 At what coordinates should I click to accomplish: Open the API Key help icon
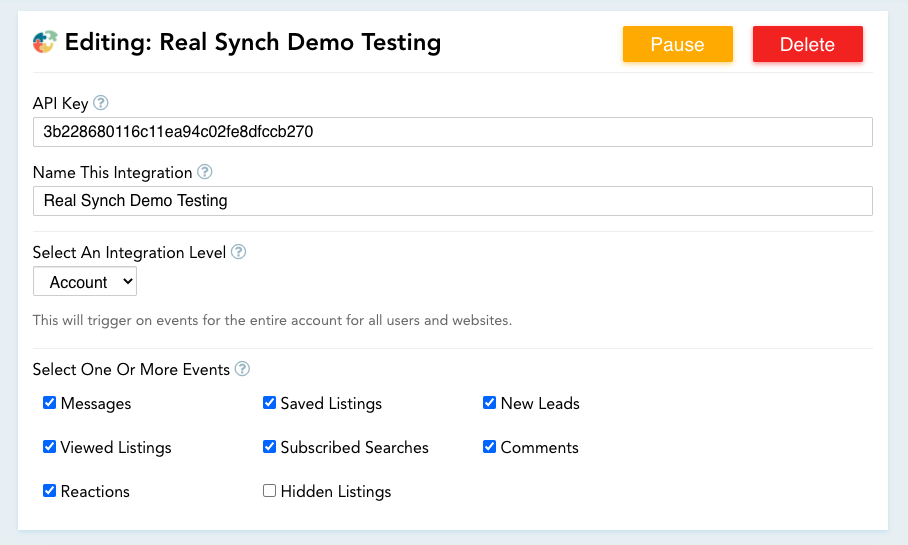point(101,103)
